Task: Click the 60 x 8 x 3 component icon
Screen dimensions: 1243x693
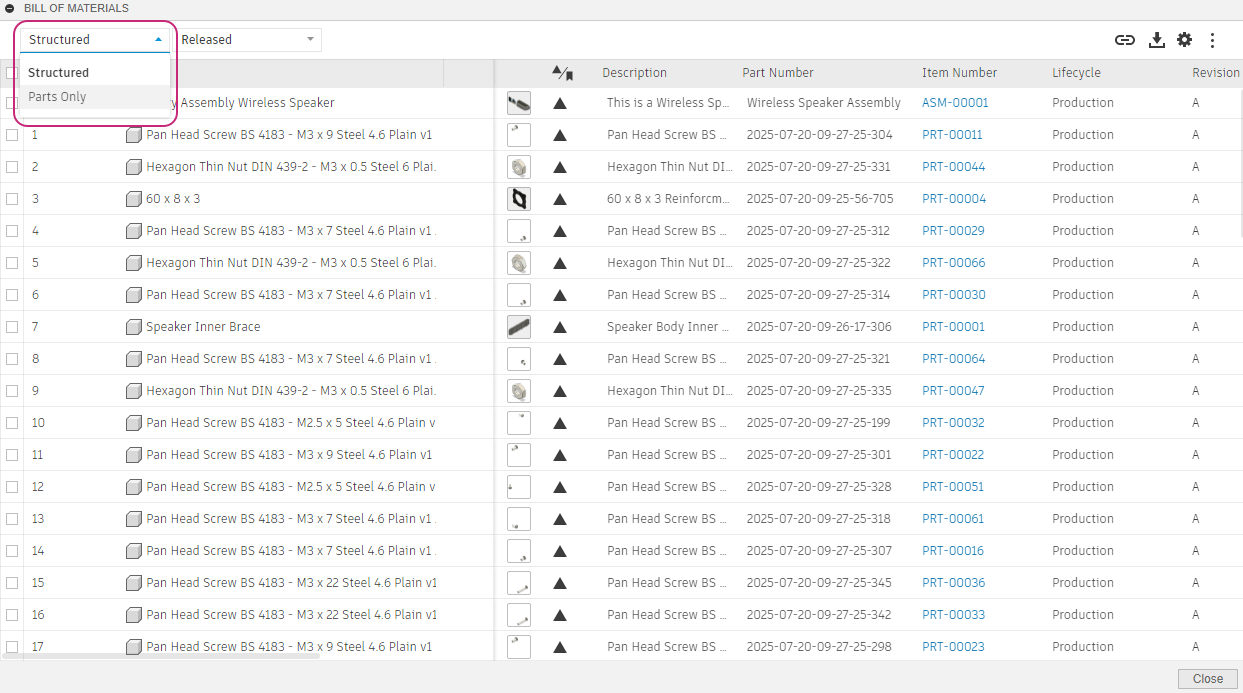Action: [134, 199]
